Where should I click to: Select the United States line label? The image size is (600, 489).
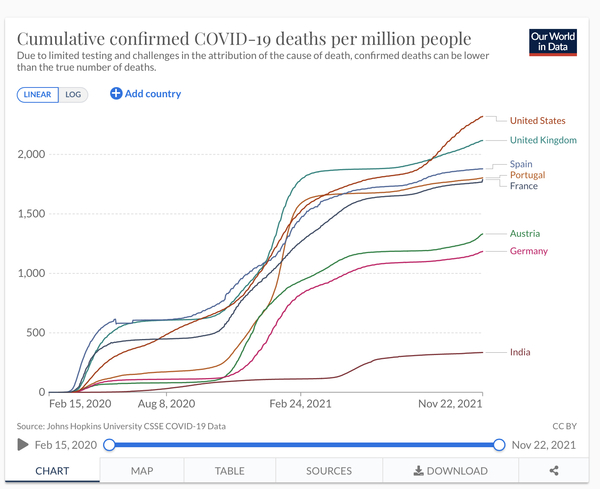[537, 121]
